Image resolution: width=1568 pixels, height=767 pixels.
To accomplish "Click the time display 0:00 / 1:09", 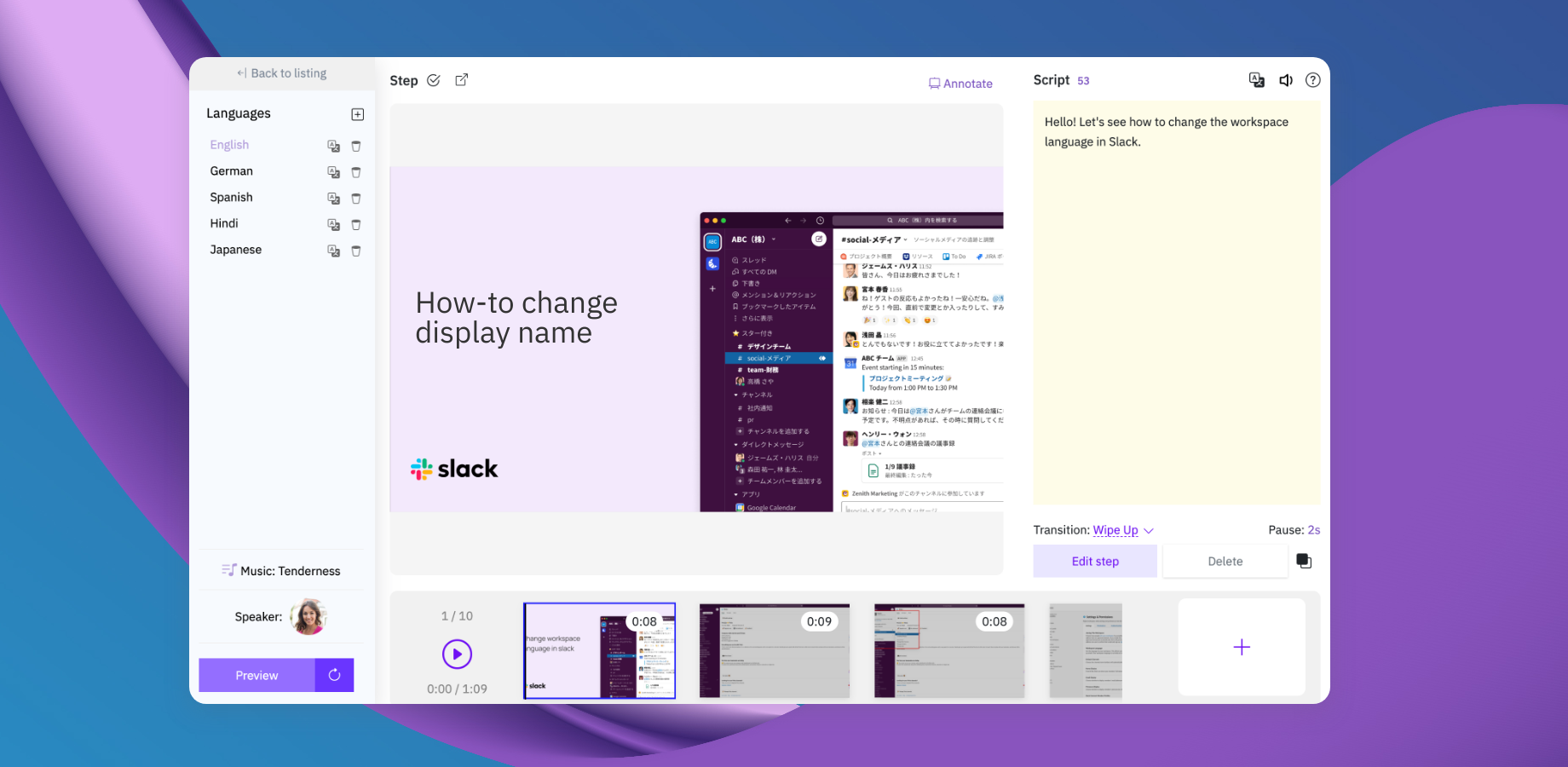I will pyautogui.click(x=457, y=689).
